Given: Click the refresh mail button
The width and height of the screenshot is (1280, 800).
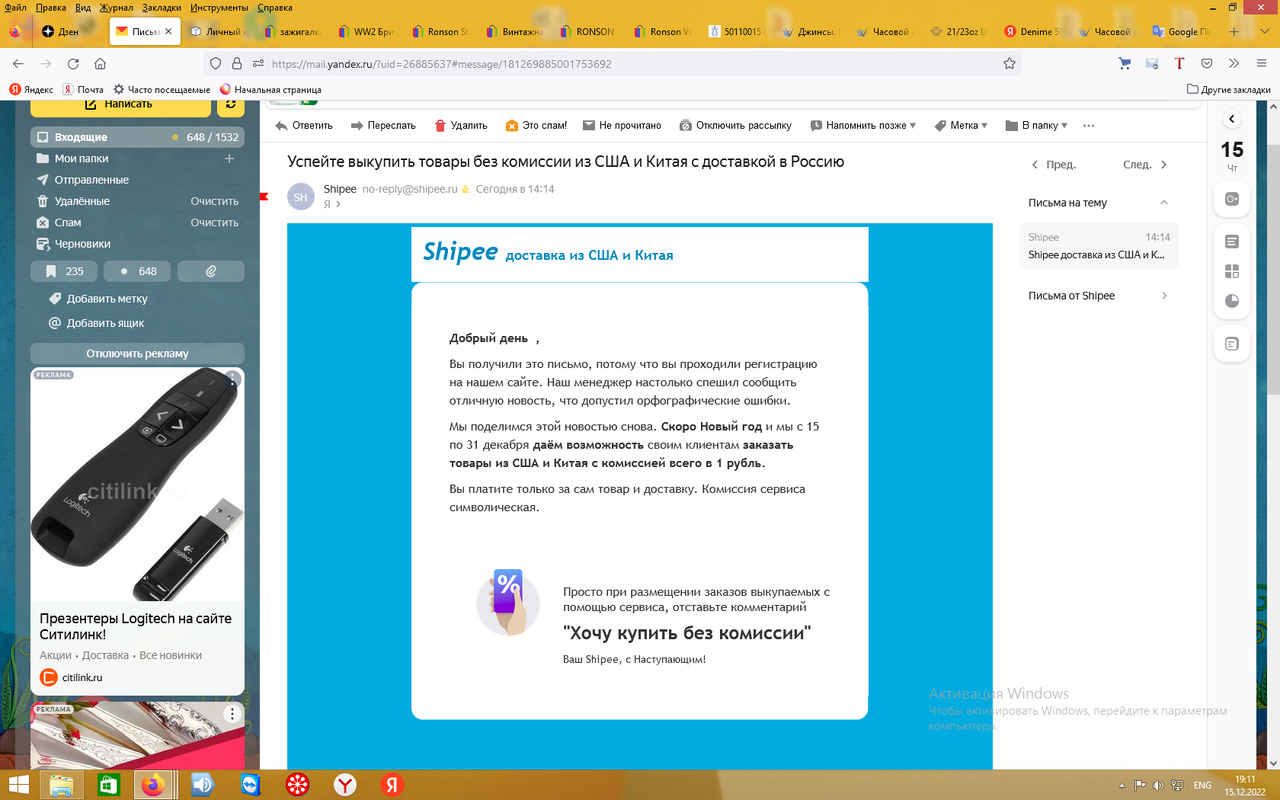Looking at the screenshot, I should pos(231,104).
